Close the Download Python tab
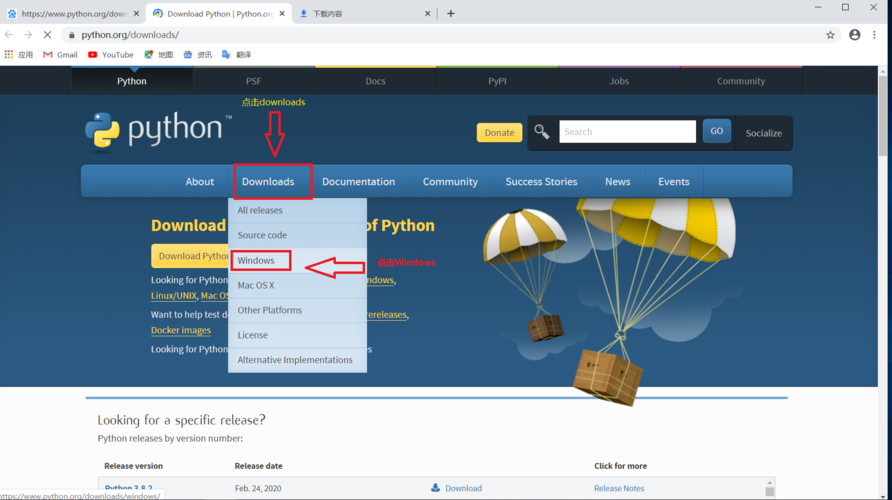This screenshot has height=500, width=892. click(x=282, y=13)
